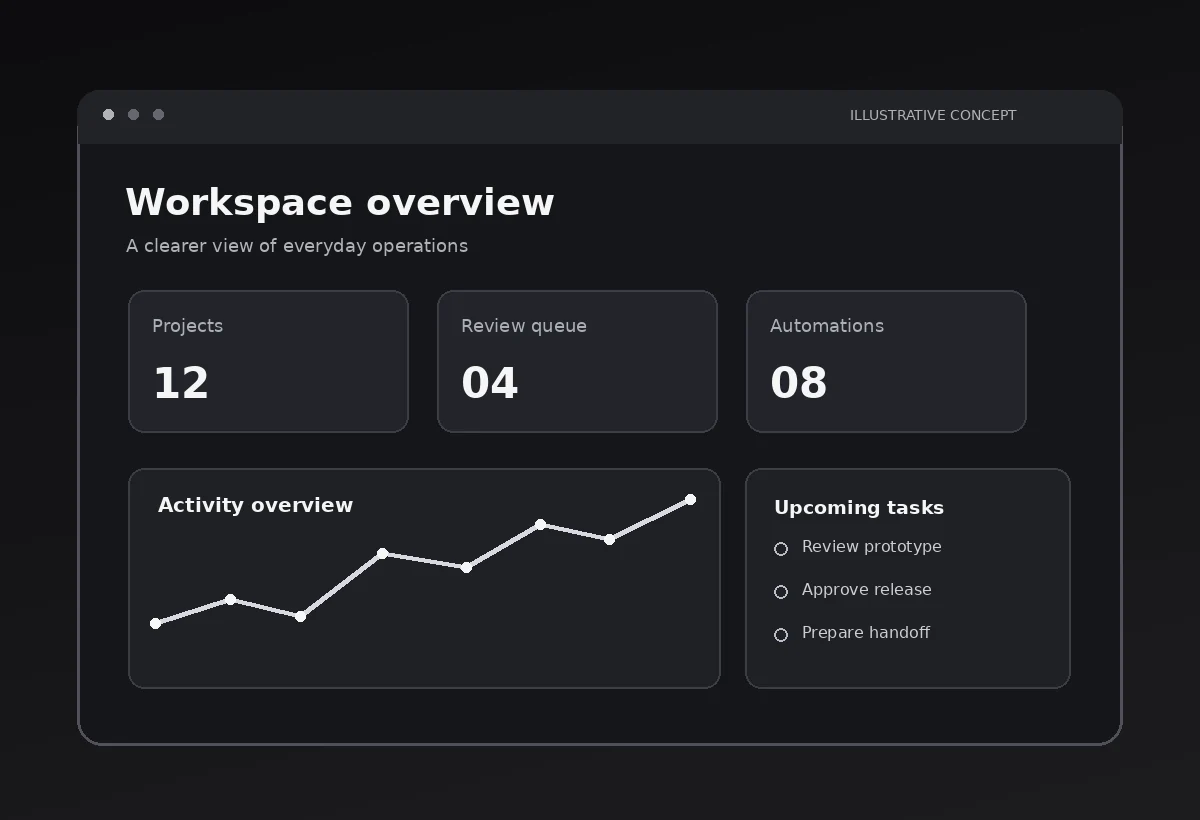Click the Prepare handoff task text
Image resolution: width=1200 pixels, height=820 pixels.
click(866, 633)
